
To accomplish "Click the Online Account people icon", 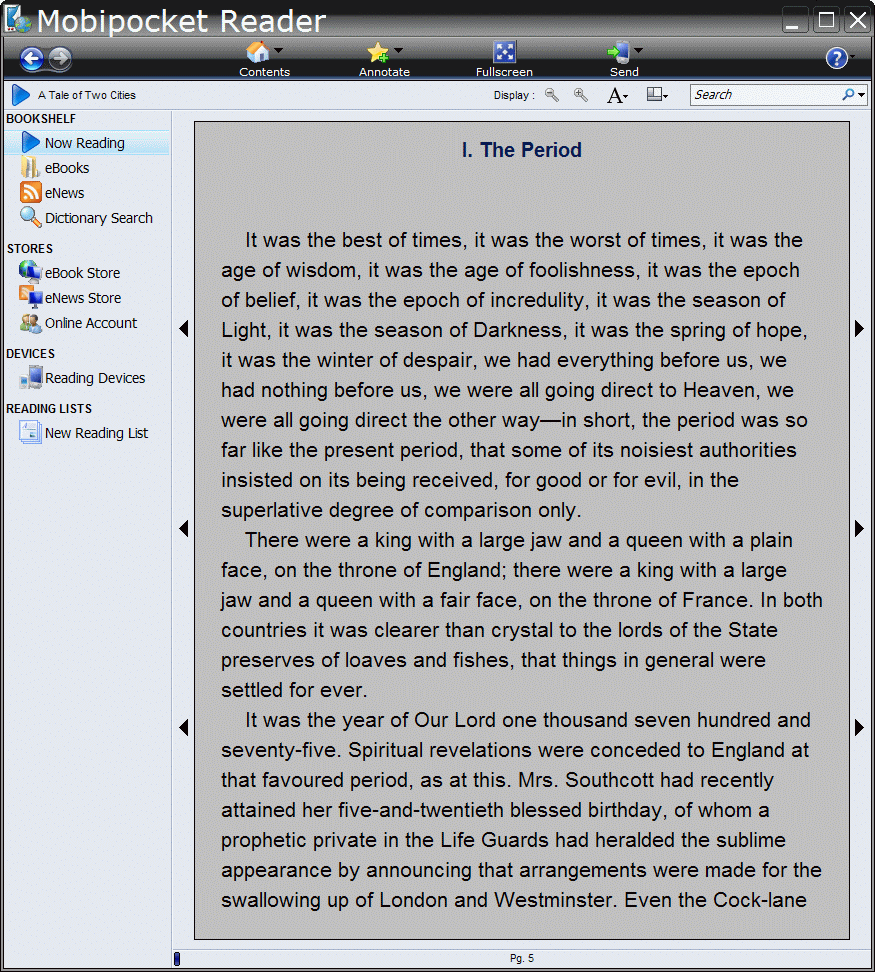I will pyautogui.click(x=30, y=322).
